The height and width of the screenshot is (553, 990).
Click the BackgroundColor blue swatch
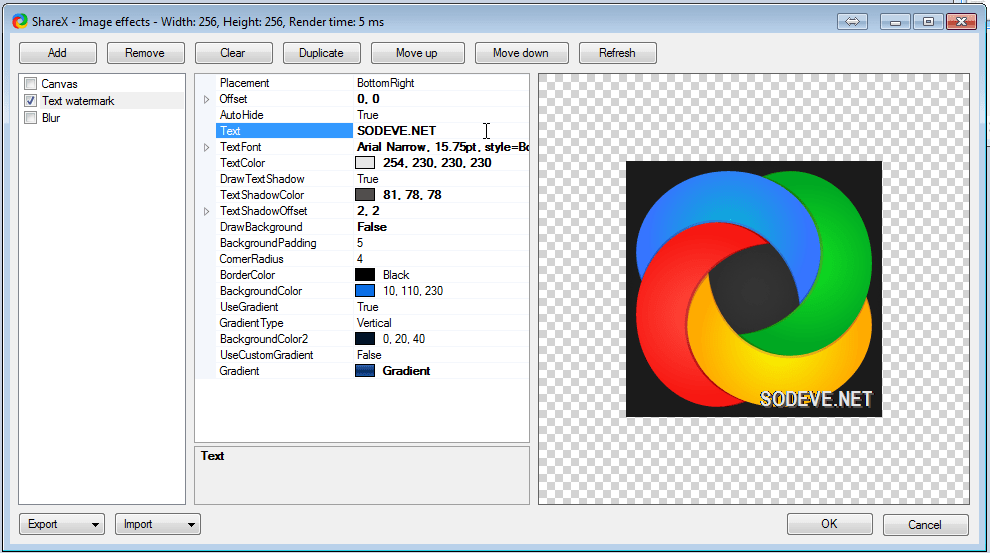[x=365, y=291]
